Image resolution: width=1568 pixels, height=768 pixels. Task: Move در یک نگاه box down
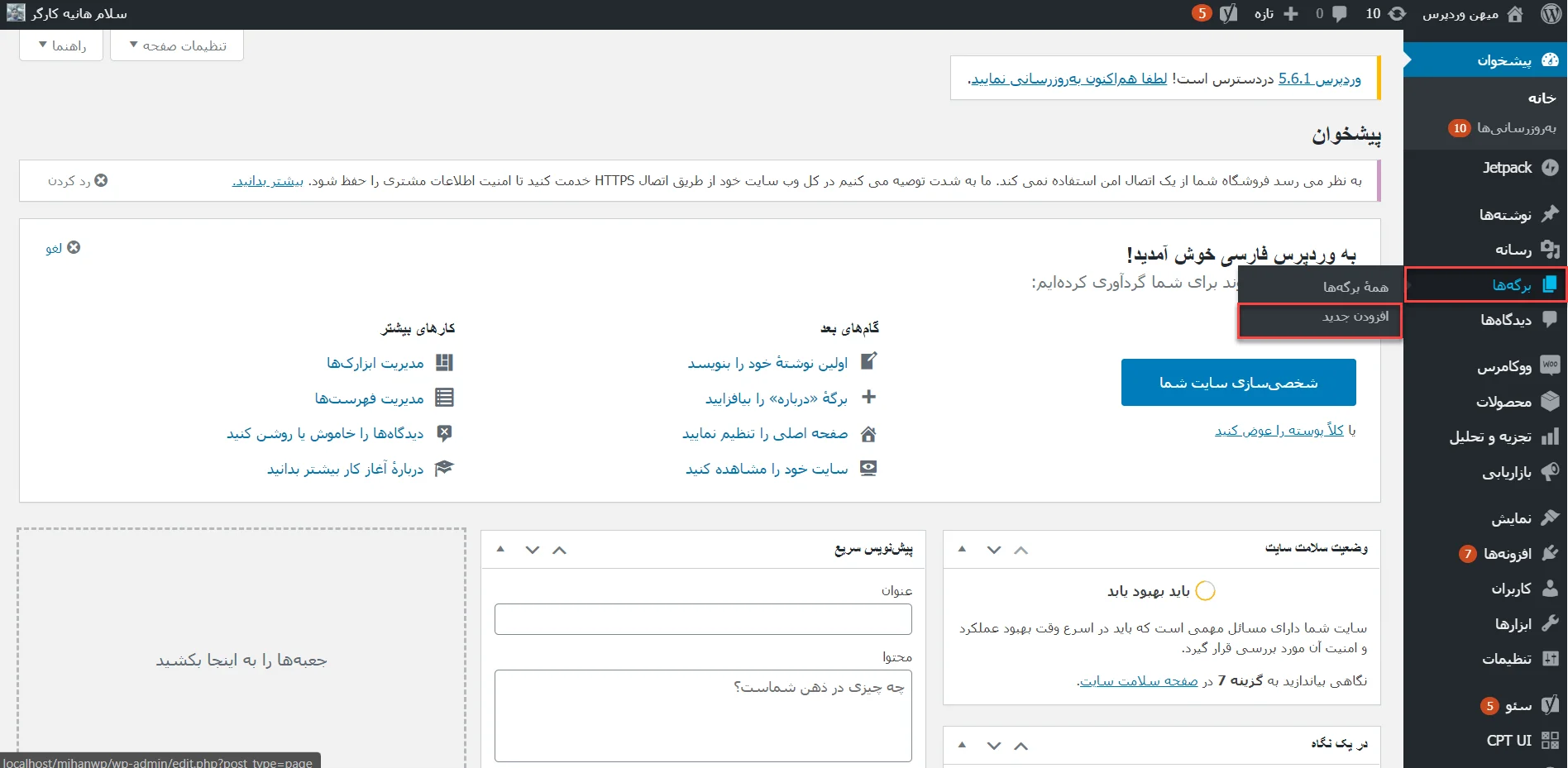pos(994,746)
